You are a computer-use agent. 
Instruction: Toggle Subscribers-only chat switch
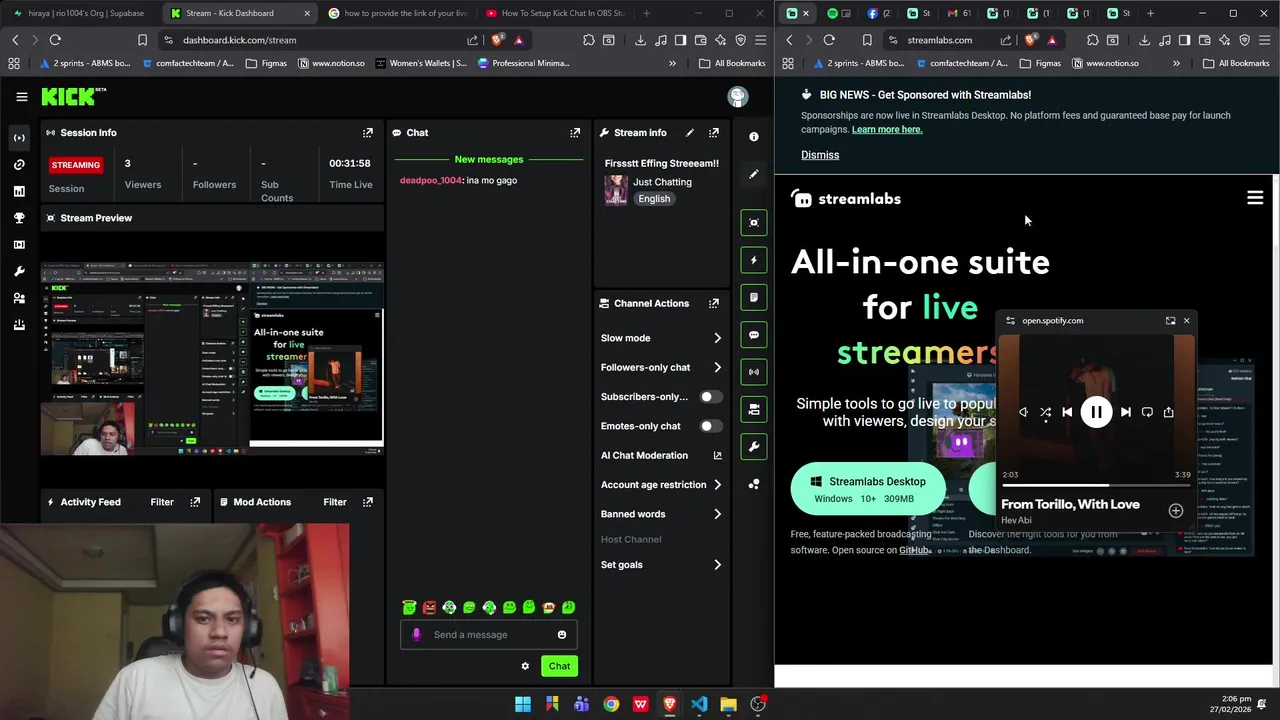(710, 397)
